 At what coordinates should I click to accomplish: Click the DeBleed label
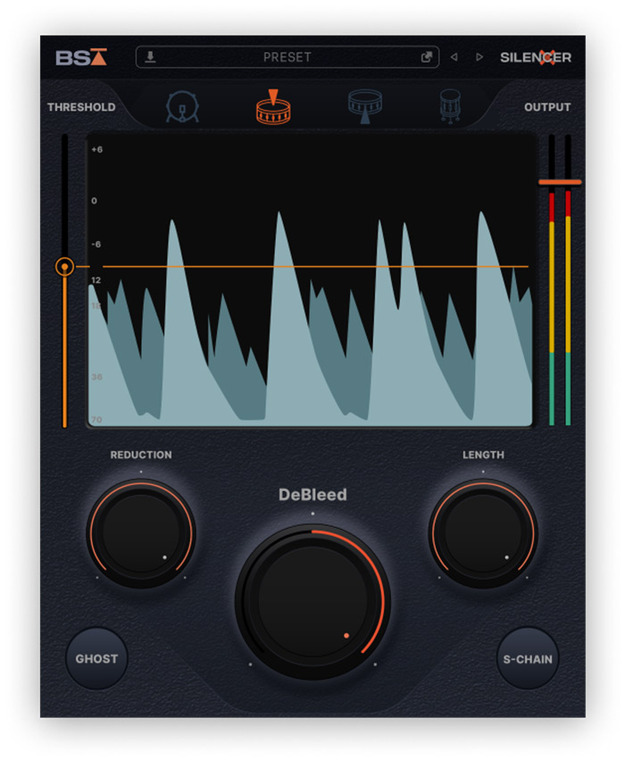click(312, 495)
